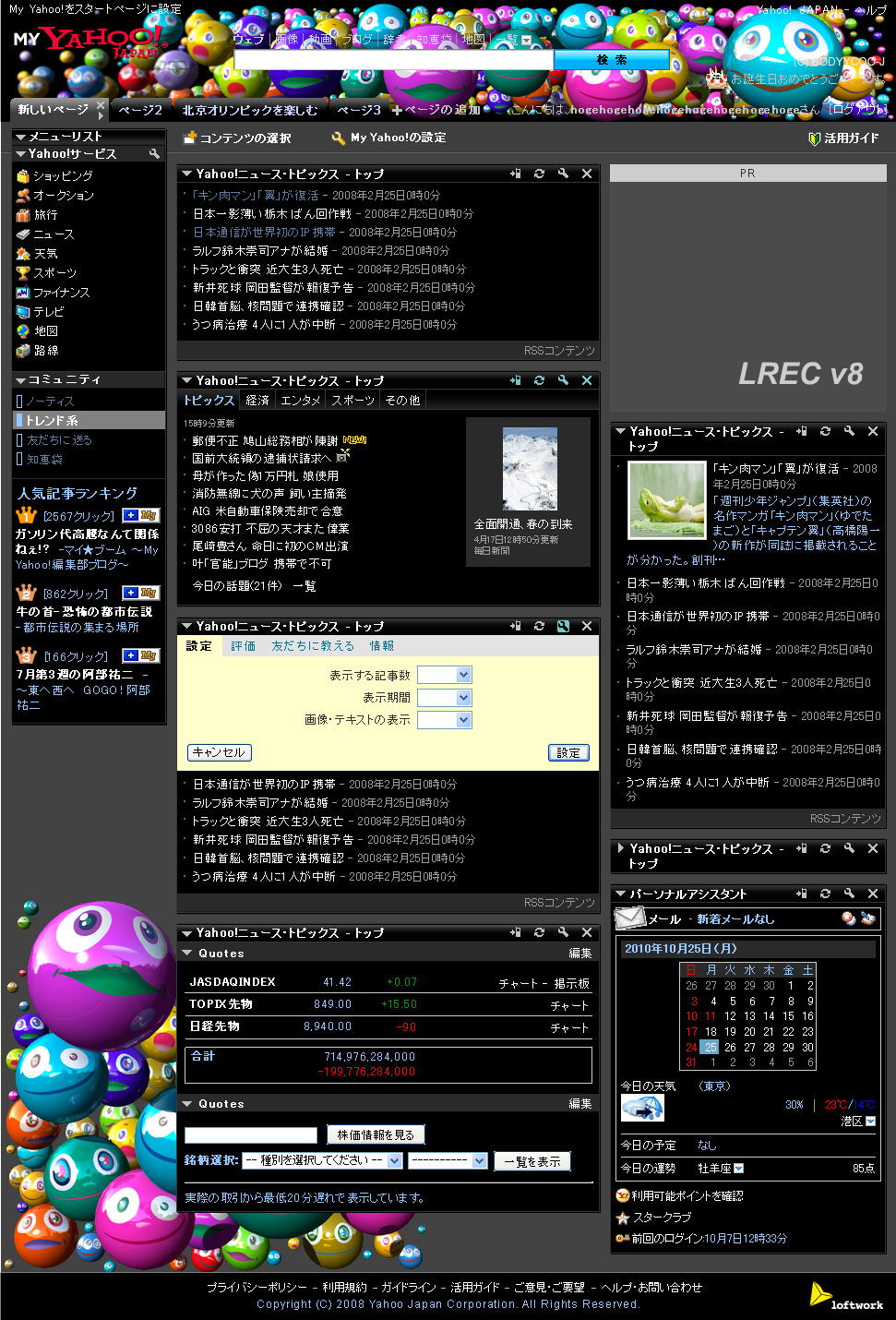Collapse the first Quotes section triangle
Image resolution: width=896 pixels, height=1320 pixels.
[187, 953]
